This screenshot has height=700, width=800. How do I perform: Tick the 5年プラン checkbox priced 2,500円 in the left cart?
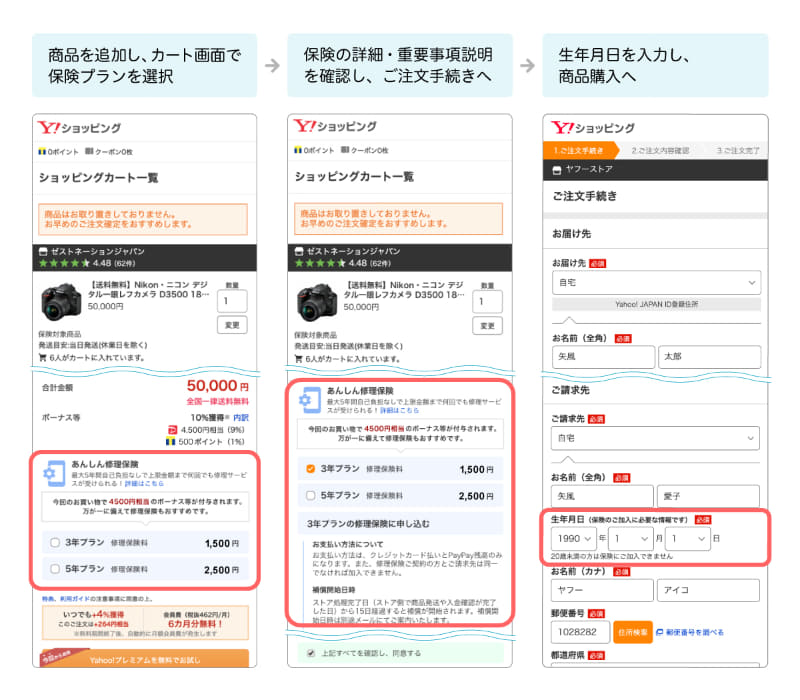click(55, 570)
